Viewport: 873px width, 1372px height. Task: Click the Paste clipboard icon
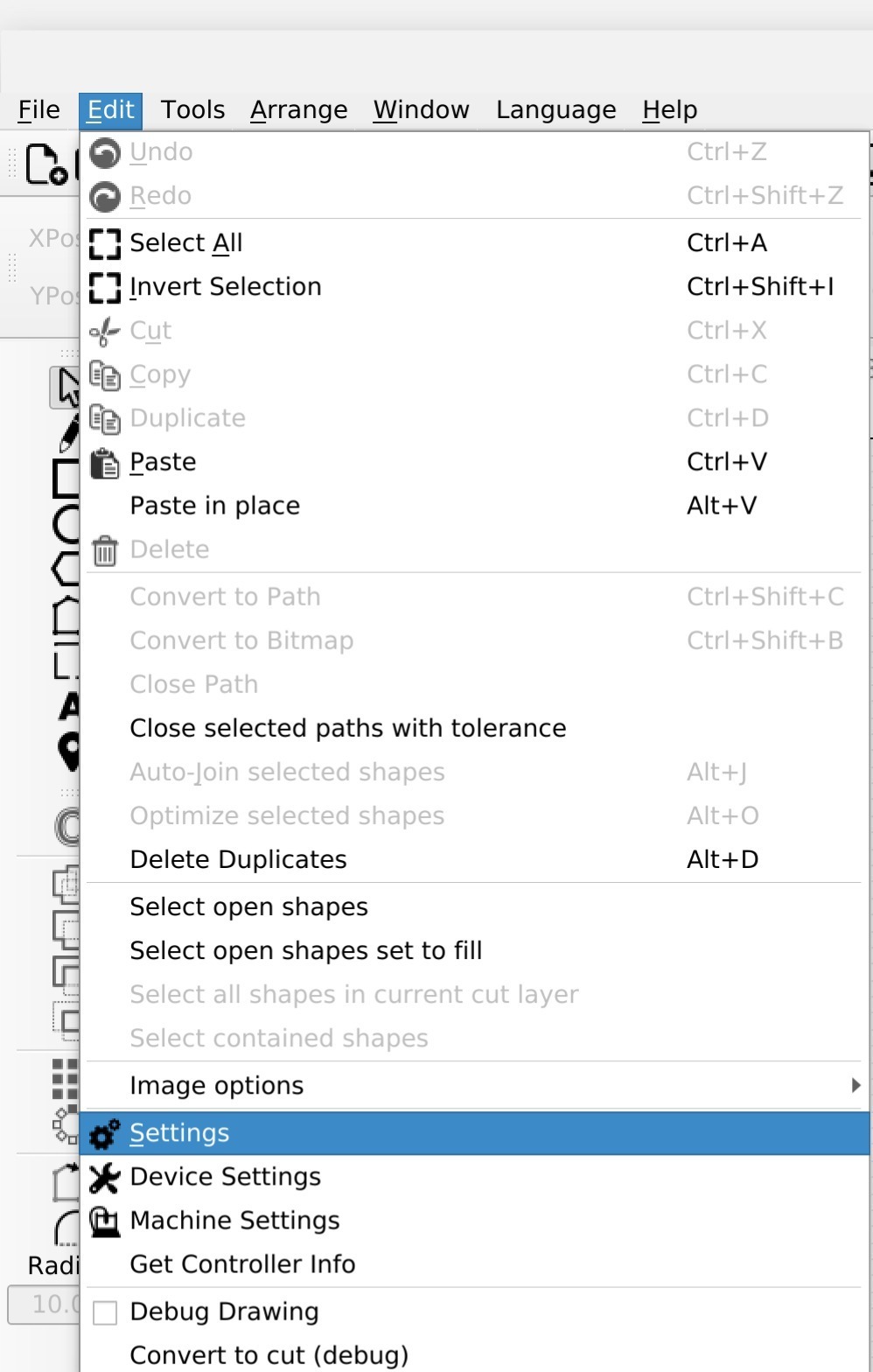[105, 462]
